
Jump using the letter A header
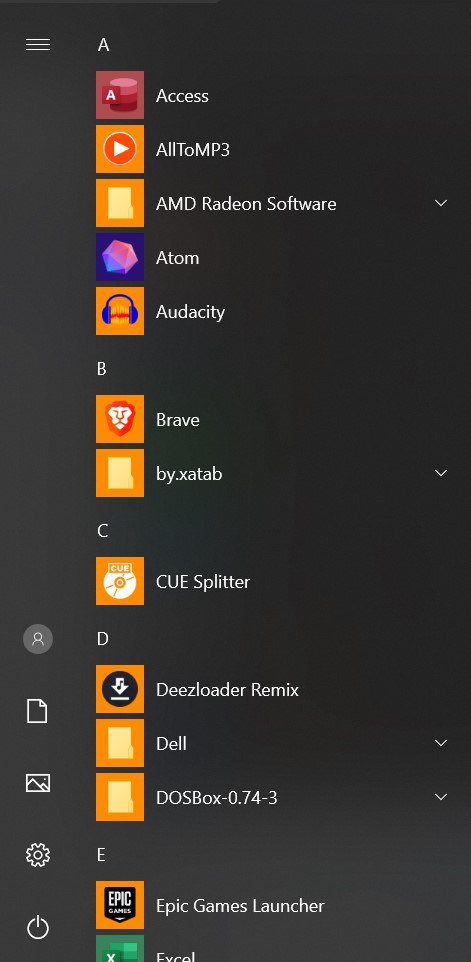click(103, 45)
